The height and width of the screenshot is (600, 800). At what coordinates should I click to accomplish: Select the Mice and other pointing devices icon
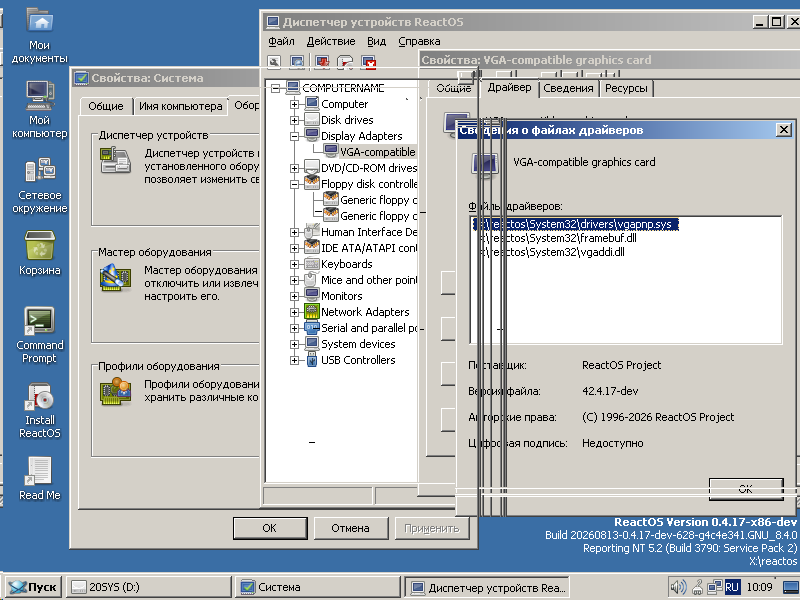(x=311, y=280)
